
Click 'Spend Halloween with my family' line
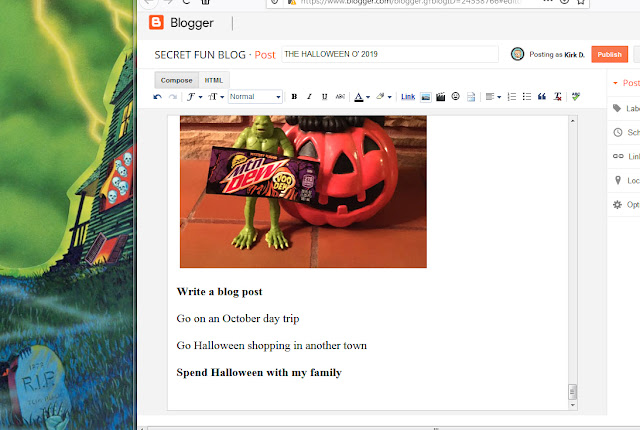pos(259,372)
